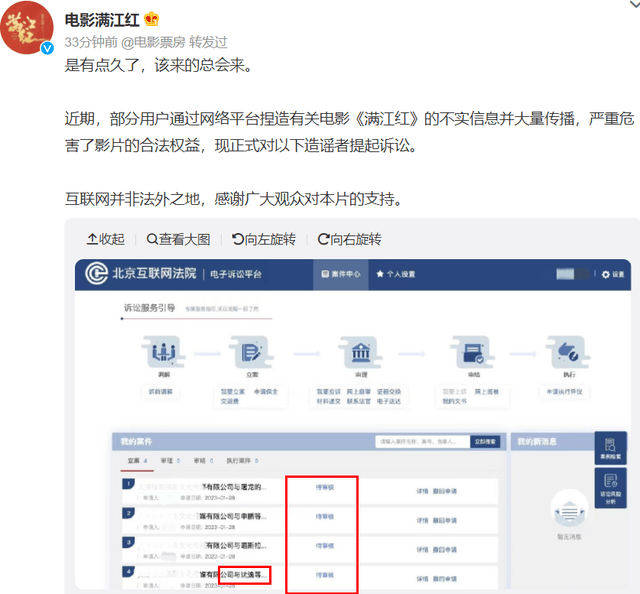Click the 诉讼服务引导 section heading
640x594 pixels.
(149, 308)
